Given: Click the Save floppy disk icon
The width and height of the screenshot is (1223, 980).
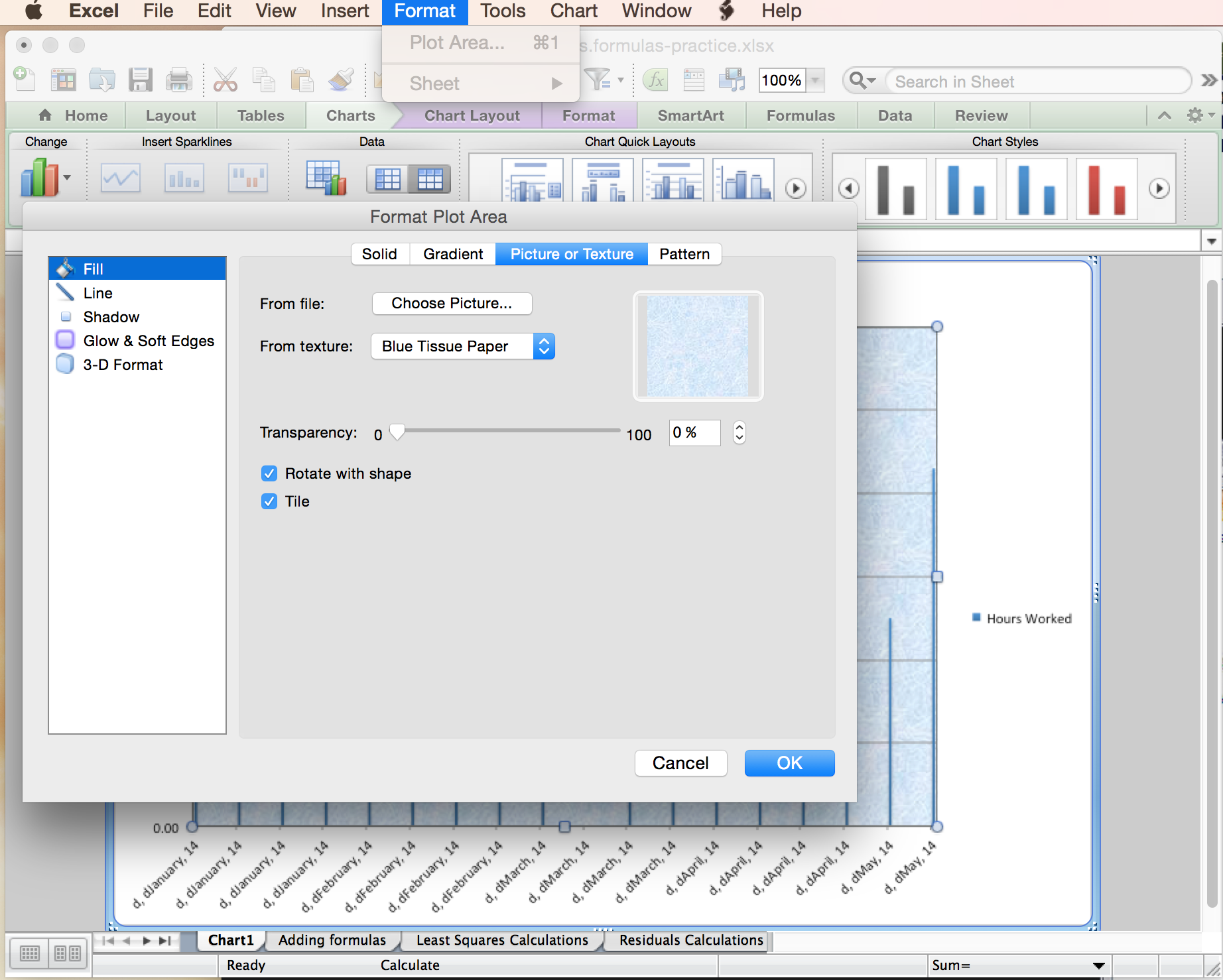Looking at the screenshot, I should (141, 80).
